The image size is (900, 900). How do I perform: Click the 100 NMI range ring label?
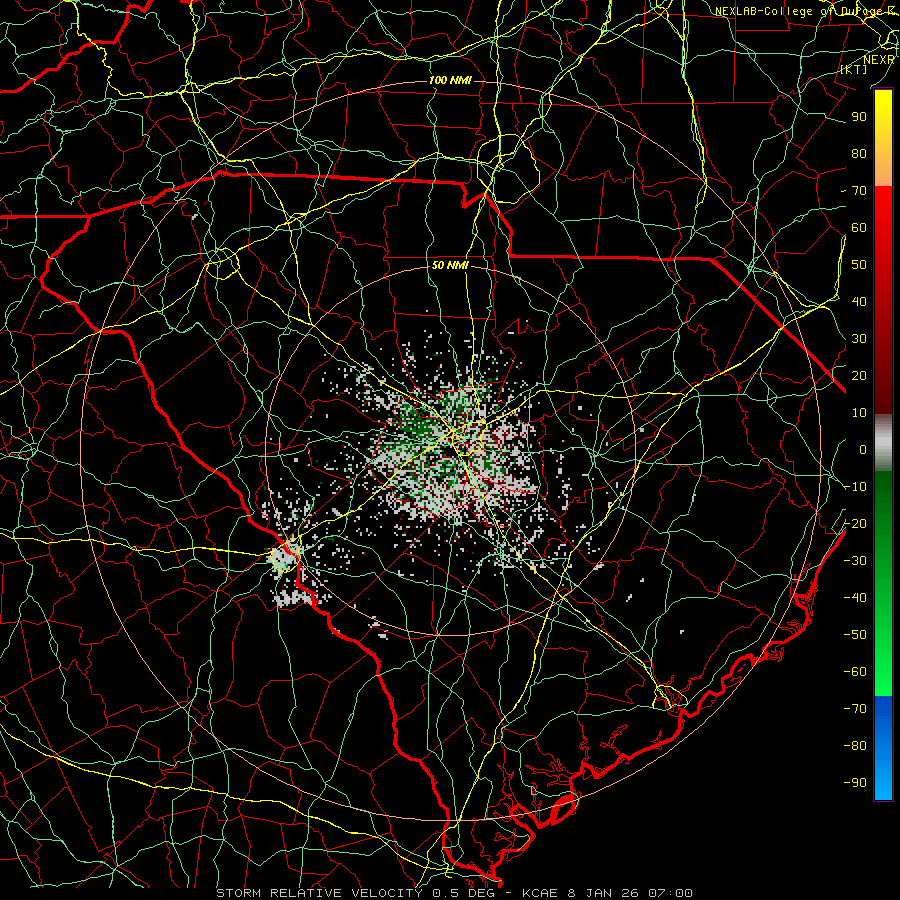[x=450, y=80]
